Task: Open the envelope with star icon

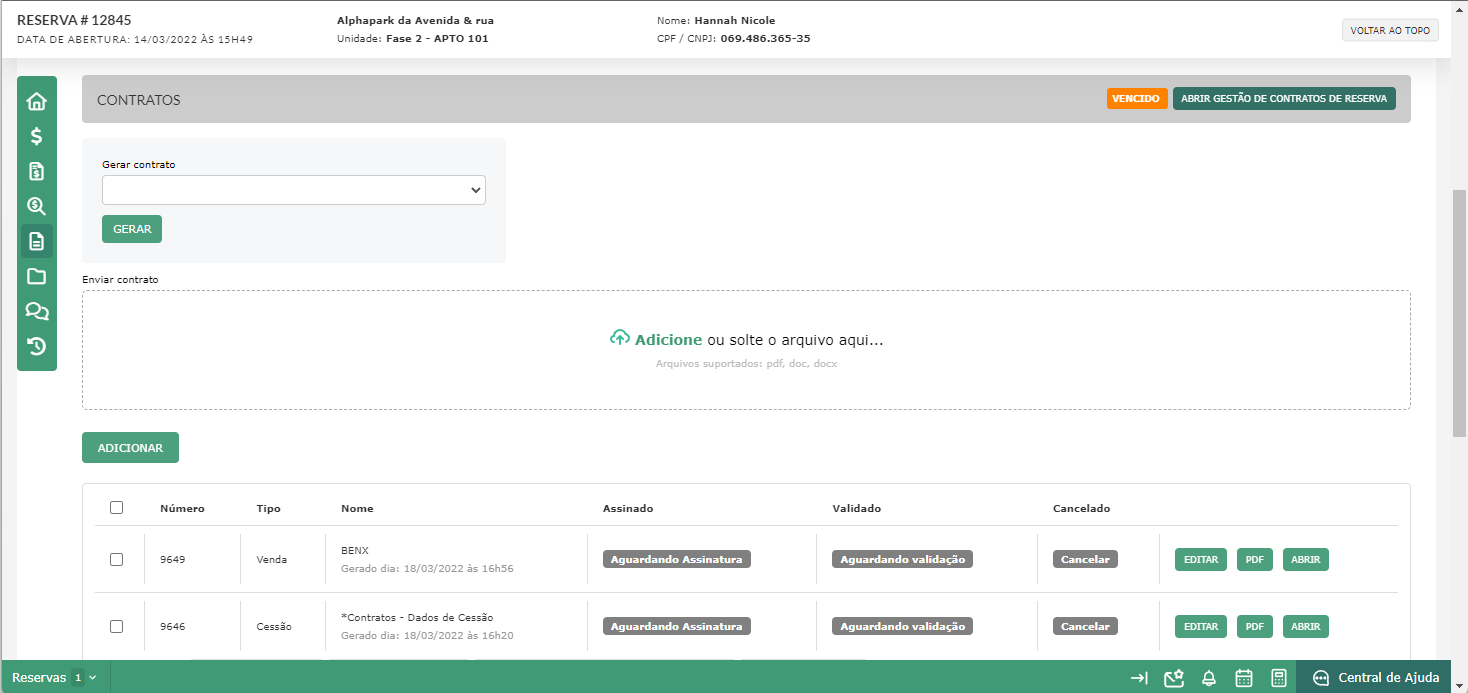Action: (1174, 678)
